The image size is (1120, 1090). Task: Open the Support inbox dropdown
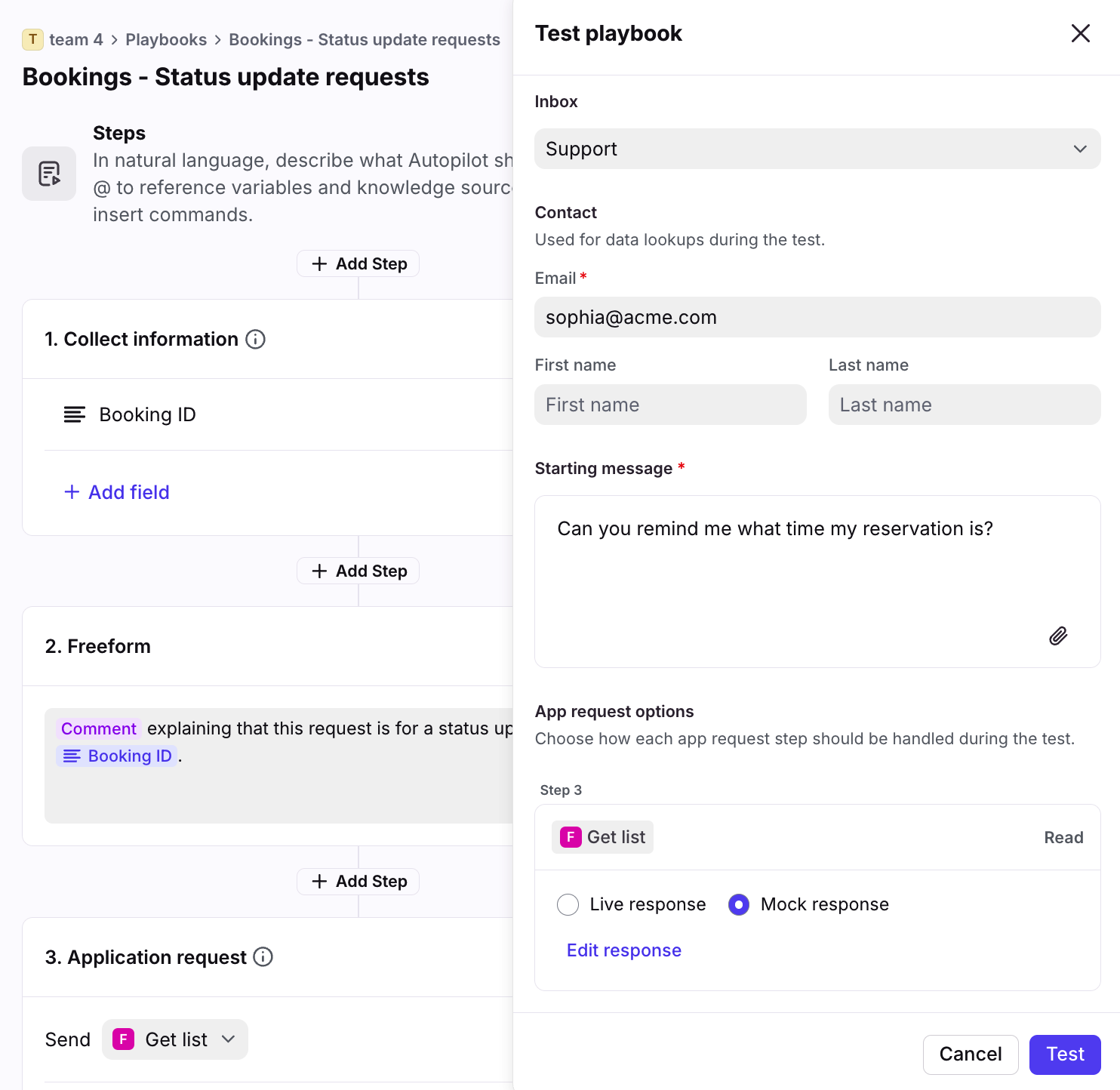point(817,149)
